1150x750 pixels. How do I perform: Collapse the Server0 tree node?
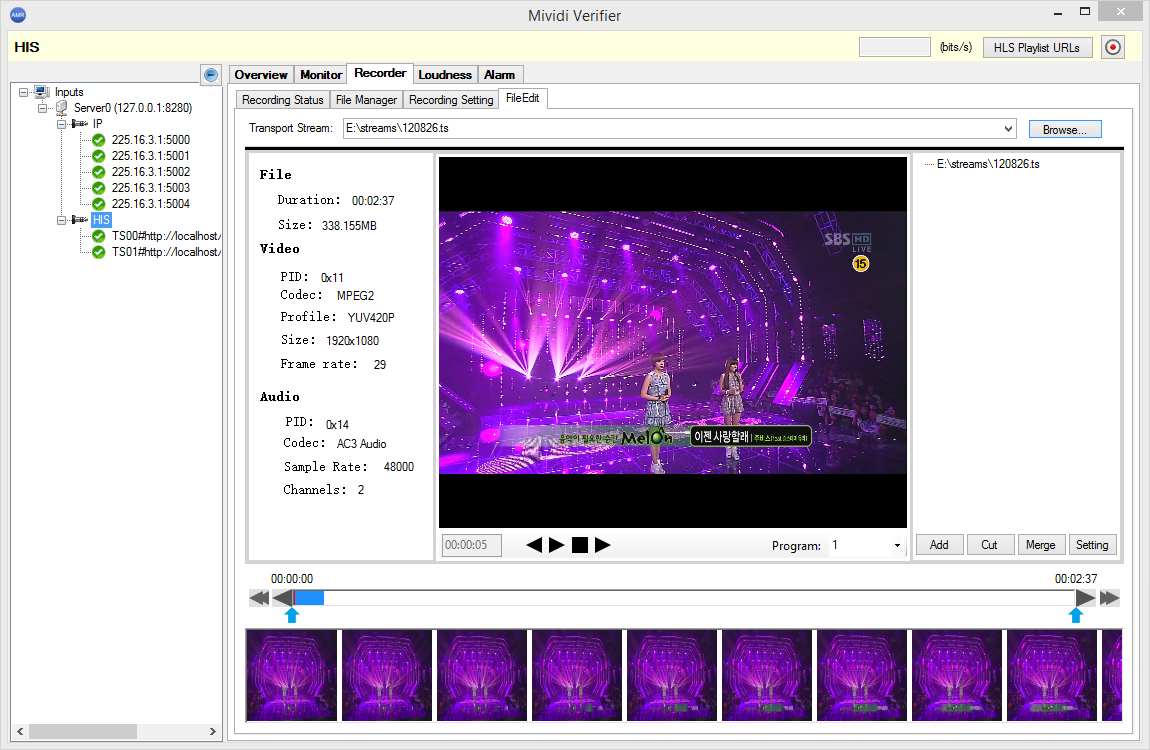(43, 108)
